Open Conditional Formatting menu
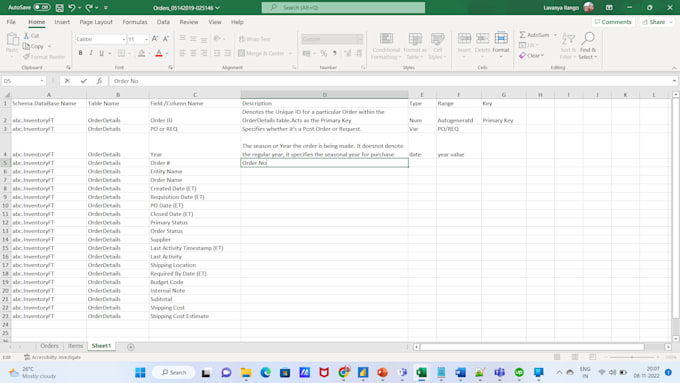This screenshot has width=680, height=383. pyautogui.click(x=386, y=46)
